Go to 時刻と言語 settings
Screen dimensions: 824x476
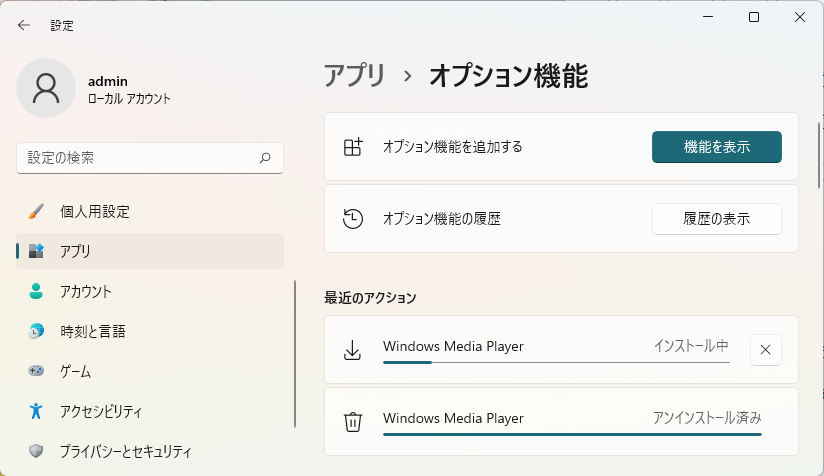point(150,331)
